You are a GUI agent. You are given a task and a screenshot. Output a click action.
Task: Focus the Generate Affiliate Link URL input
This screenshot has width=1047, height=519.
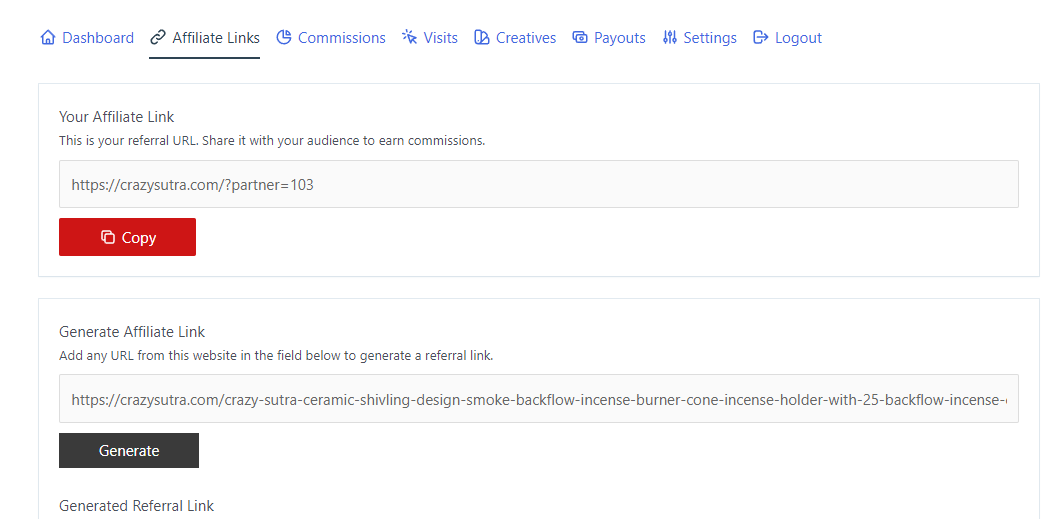538,399
